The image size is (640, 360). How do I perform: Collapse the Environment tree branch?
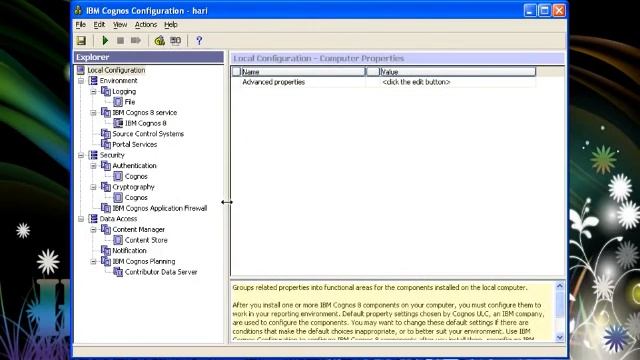(x=81, y=81)
